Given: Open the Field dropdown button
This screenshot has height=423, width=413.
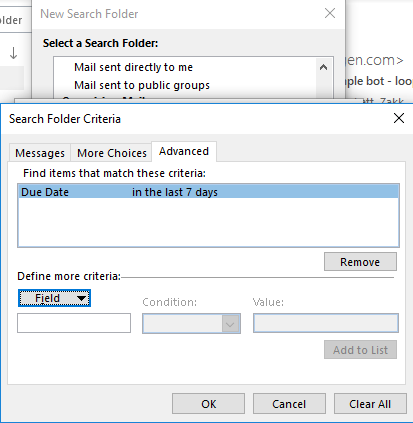Looking at the screenshot, I should (54, 298).
